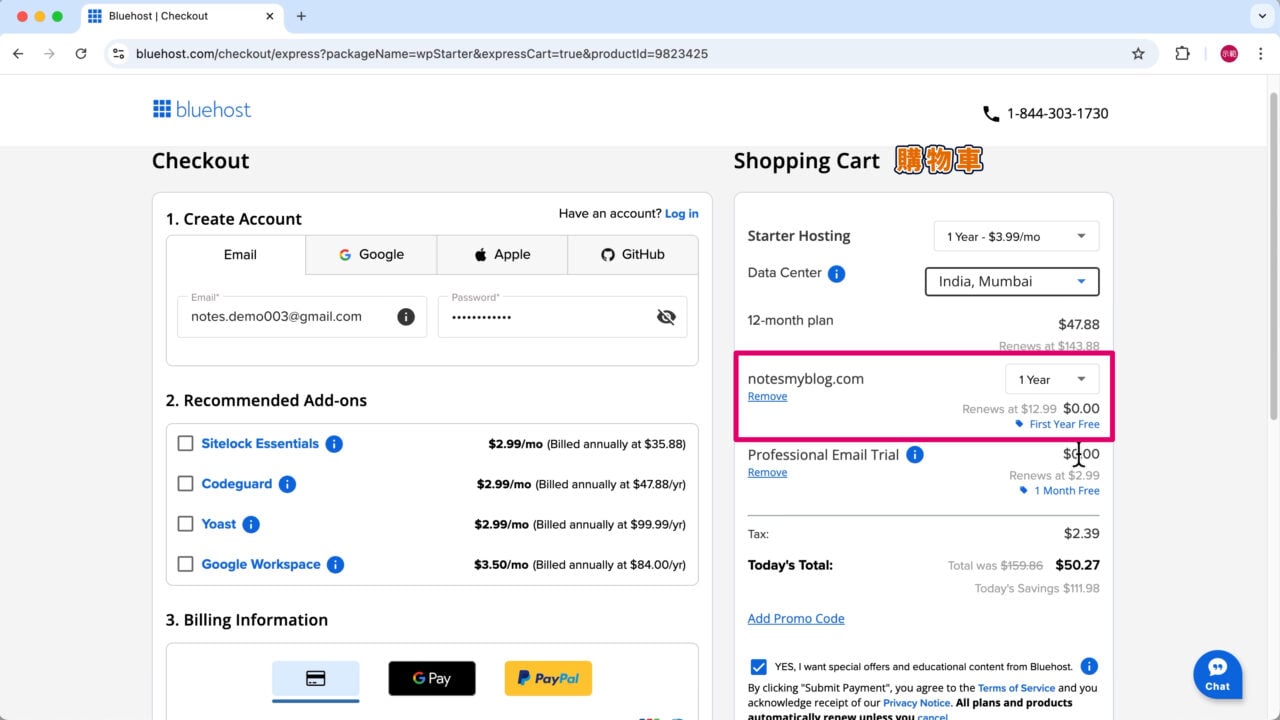
Task: Expand India, Mumbai data center dropdown
Action: [x=1011, y=282]
